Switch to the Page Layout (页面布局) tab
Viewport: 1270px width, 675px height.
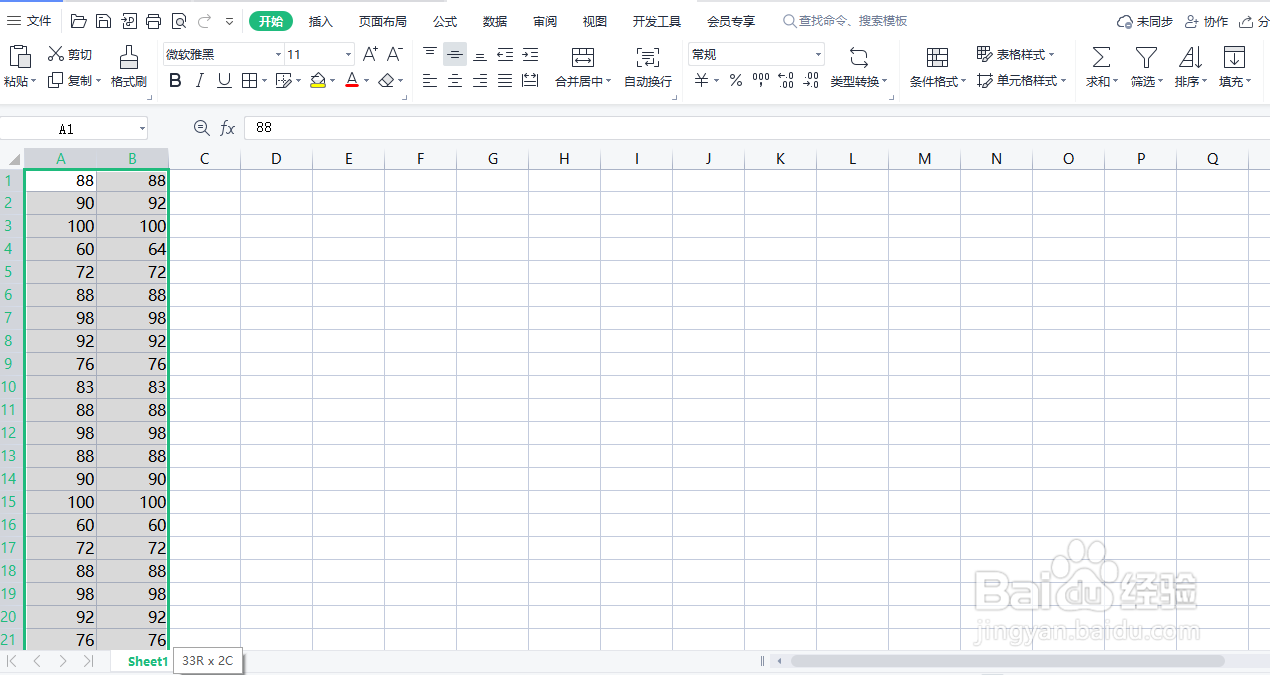tap(383, 21)
